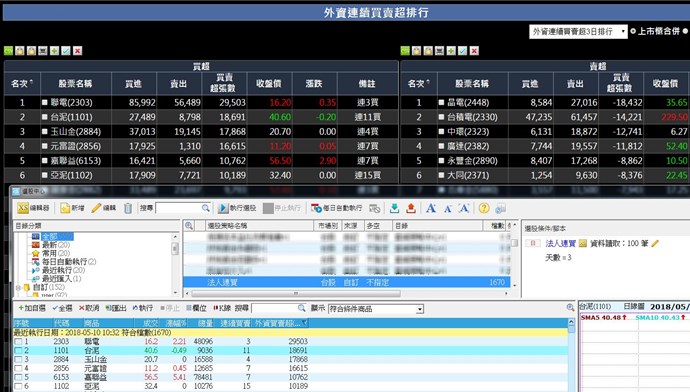Click the check mark icon above the 賣超 table

(462, 51)
